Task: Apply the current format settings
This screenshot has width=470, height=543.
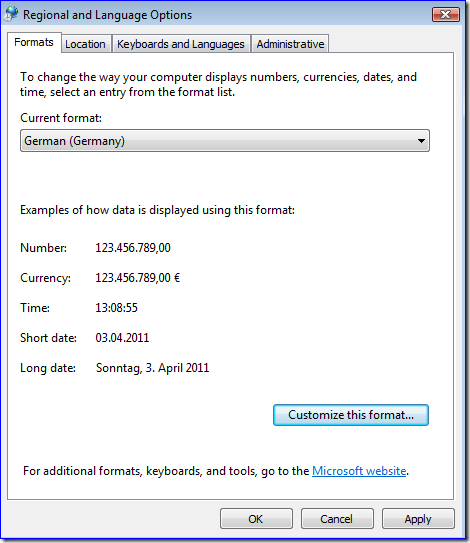Action: click(418, 519)
